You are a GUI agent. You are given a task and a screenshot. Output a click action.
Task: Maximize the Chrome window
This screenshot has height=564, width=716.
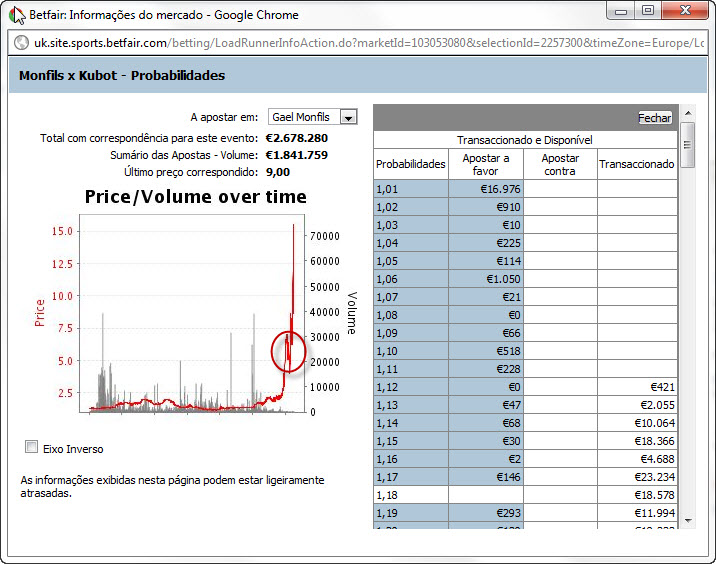click(648, 11)
